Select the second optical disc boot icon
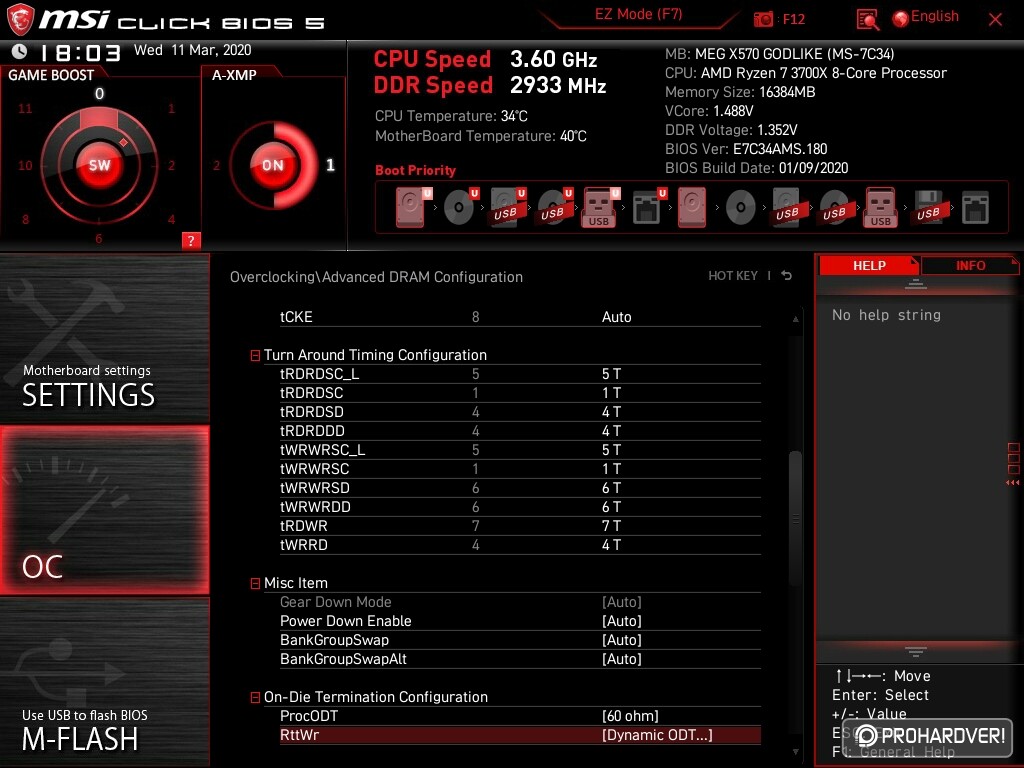1024x768 pixels. coord(741,208)
